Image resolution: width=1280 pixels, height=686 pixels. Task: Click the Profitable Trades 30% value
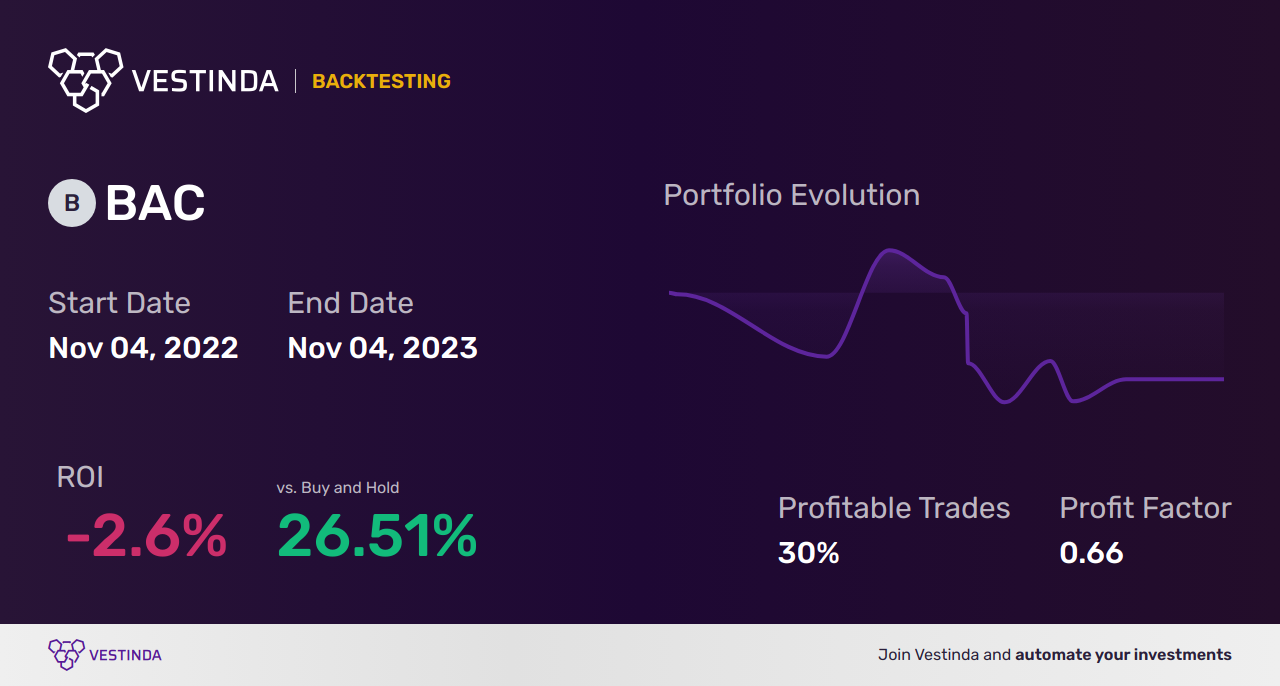click(808, 552)
